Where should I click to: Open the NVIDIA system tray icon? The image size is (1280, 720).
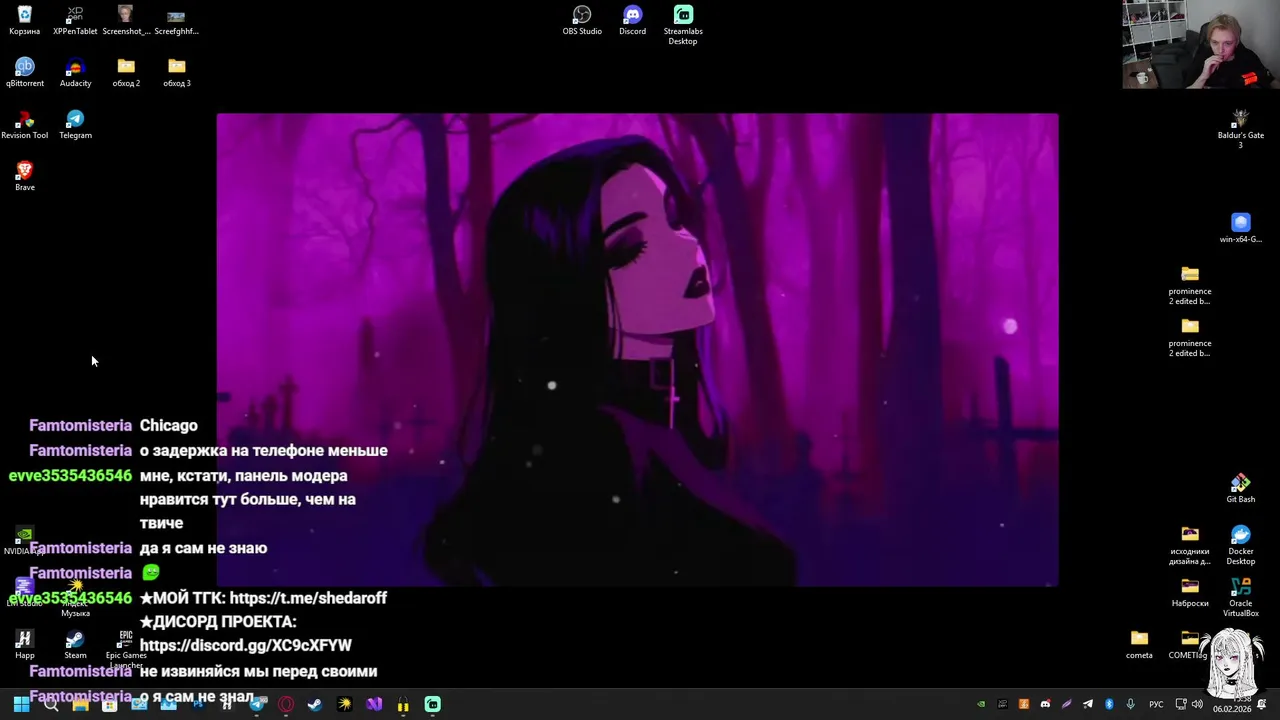(981, 704)
